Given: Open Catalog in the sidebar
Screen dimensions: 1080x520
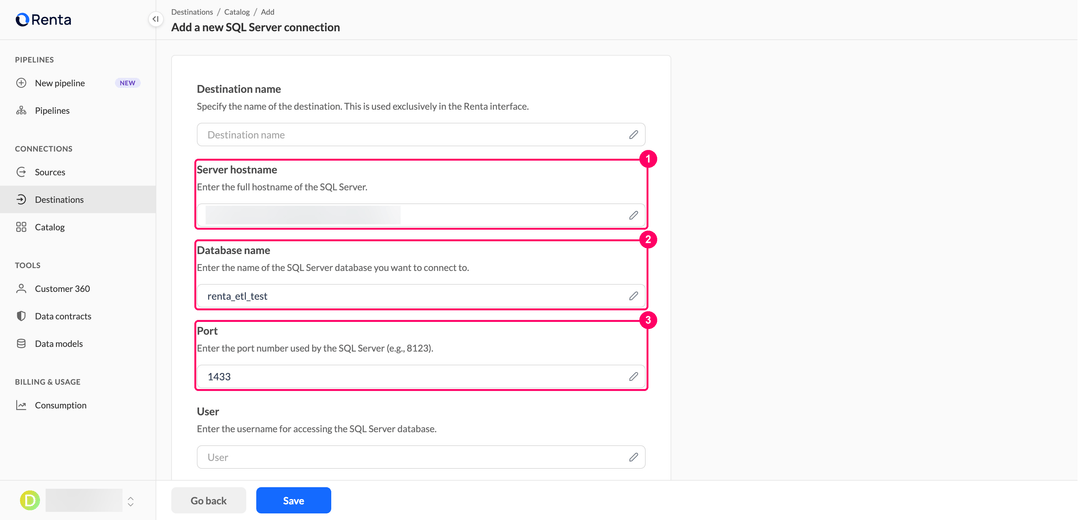Looking at the screenshot, I should click(78, 227).
